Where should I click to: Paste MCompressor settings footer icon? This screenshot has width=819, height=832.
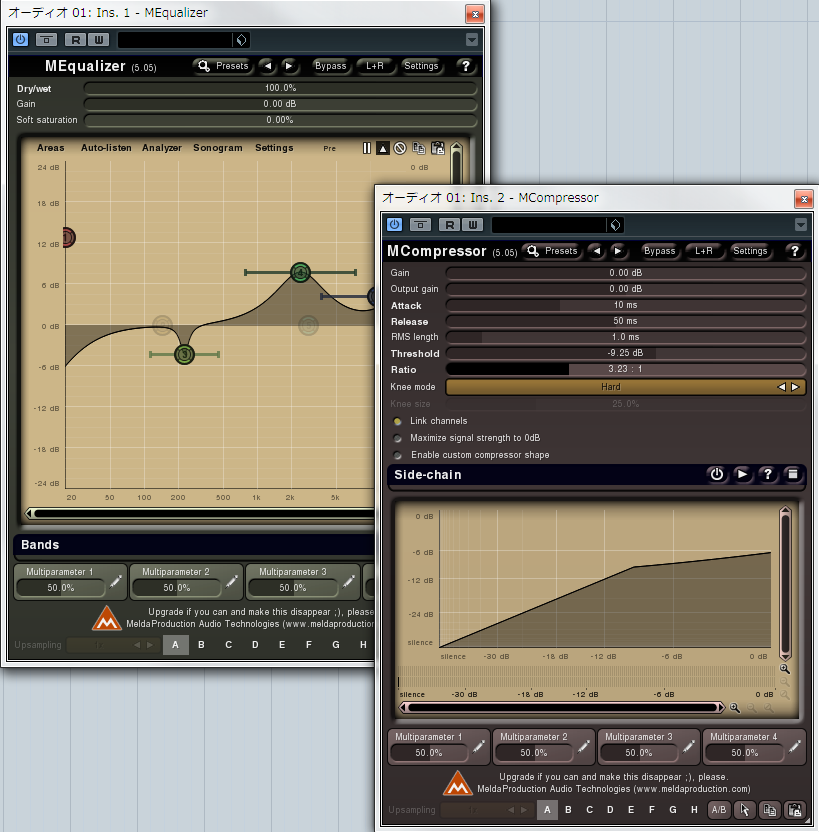coord(795,810)
